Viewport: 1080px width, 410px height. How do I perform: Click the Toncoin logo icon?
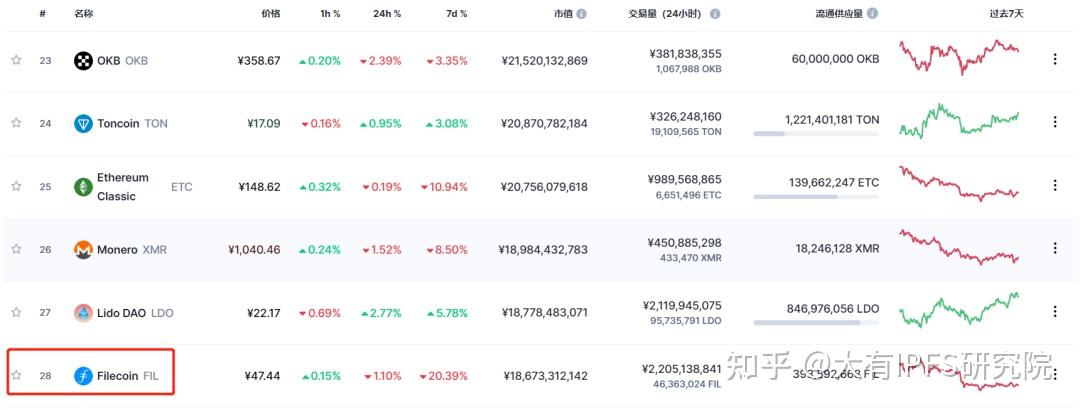point(83,124)
